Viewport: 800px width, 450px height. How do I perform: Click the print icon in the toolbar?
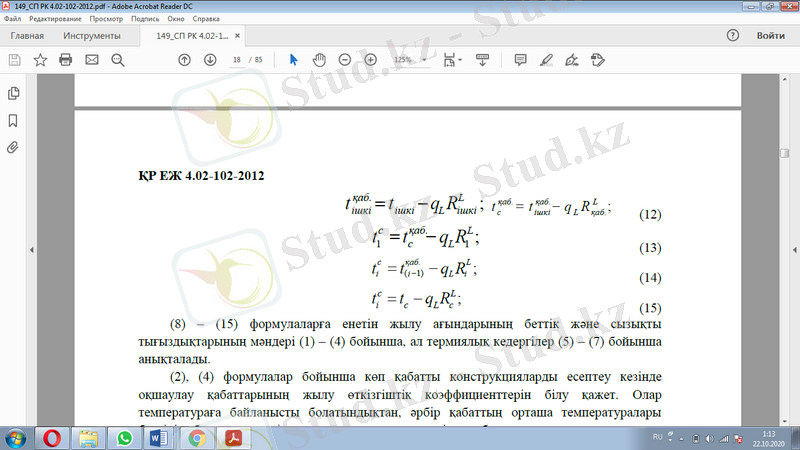click(x=66, y=60)
